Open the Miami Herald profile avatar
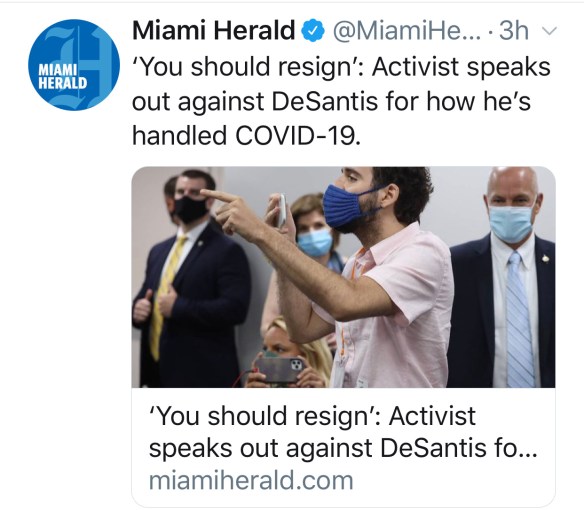Screen dimensions: 584x510 pos(74,65)
